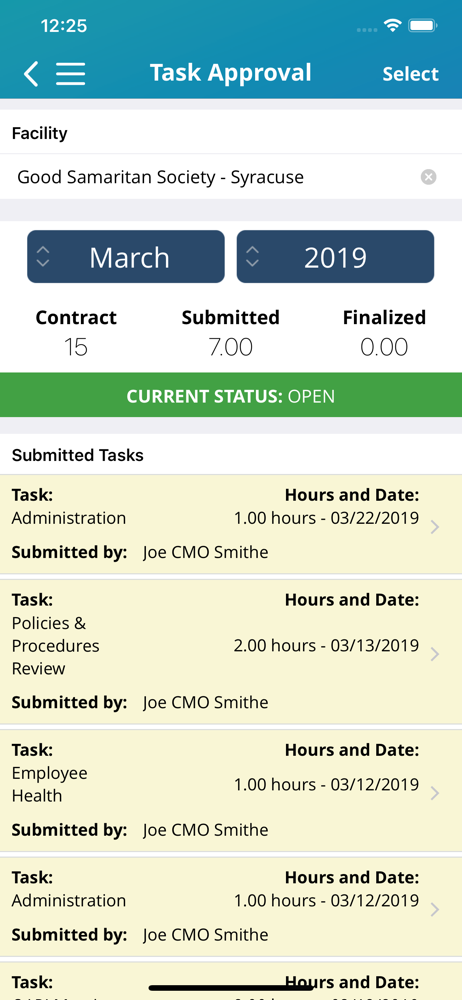Open the March month picker
The height and width of the screenshot is (1000, 462).
click(126, 256)
